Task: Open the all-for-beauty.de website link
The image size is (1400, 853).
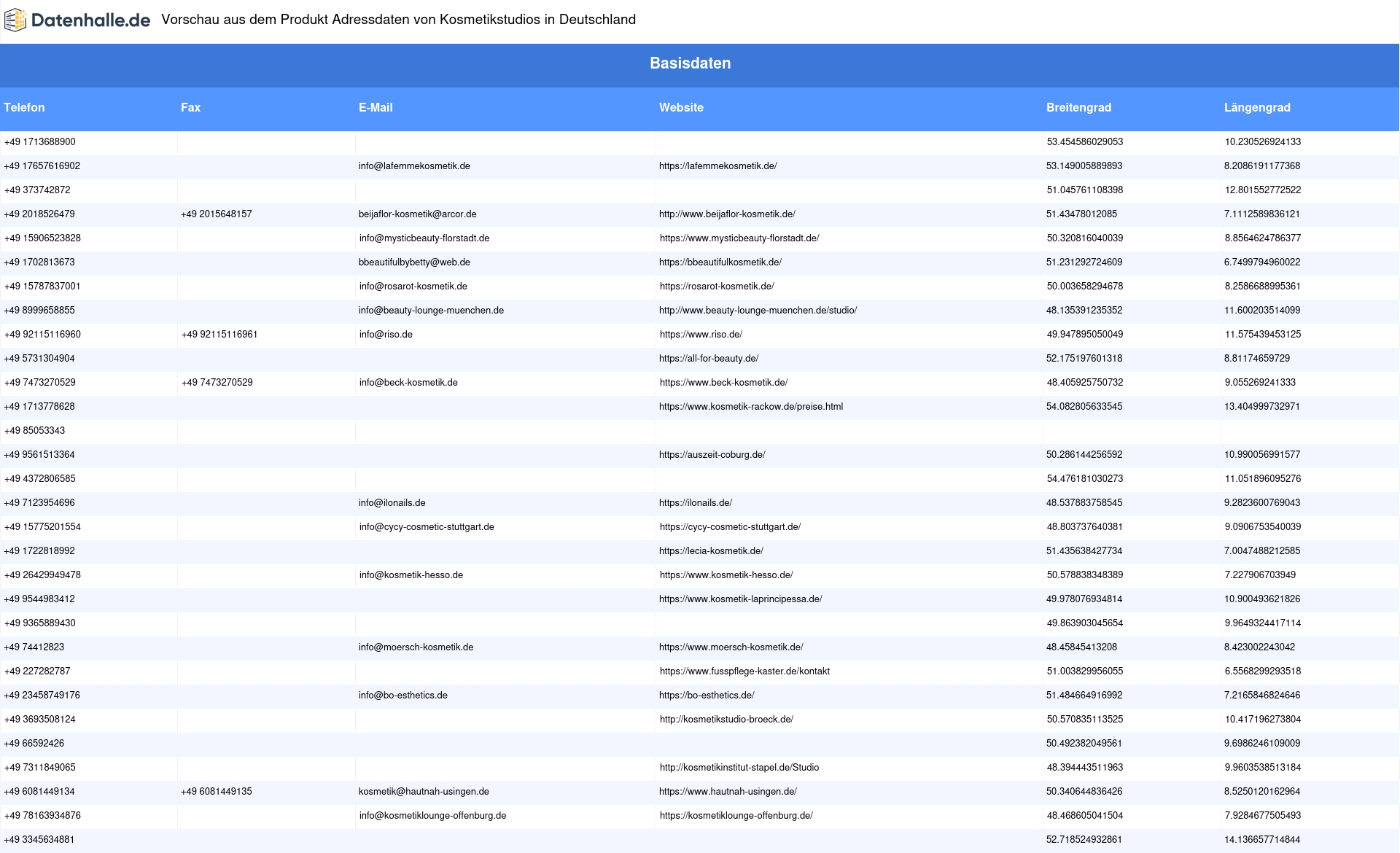Action: click(x=709, y=359)
